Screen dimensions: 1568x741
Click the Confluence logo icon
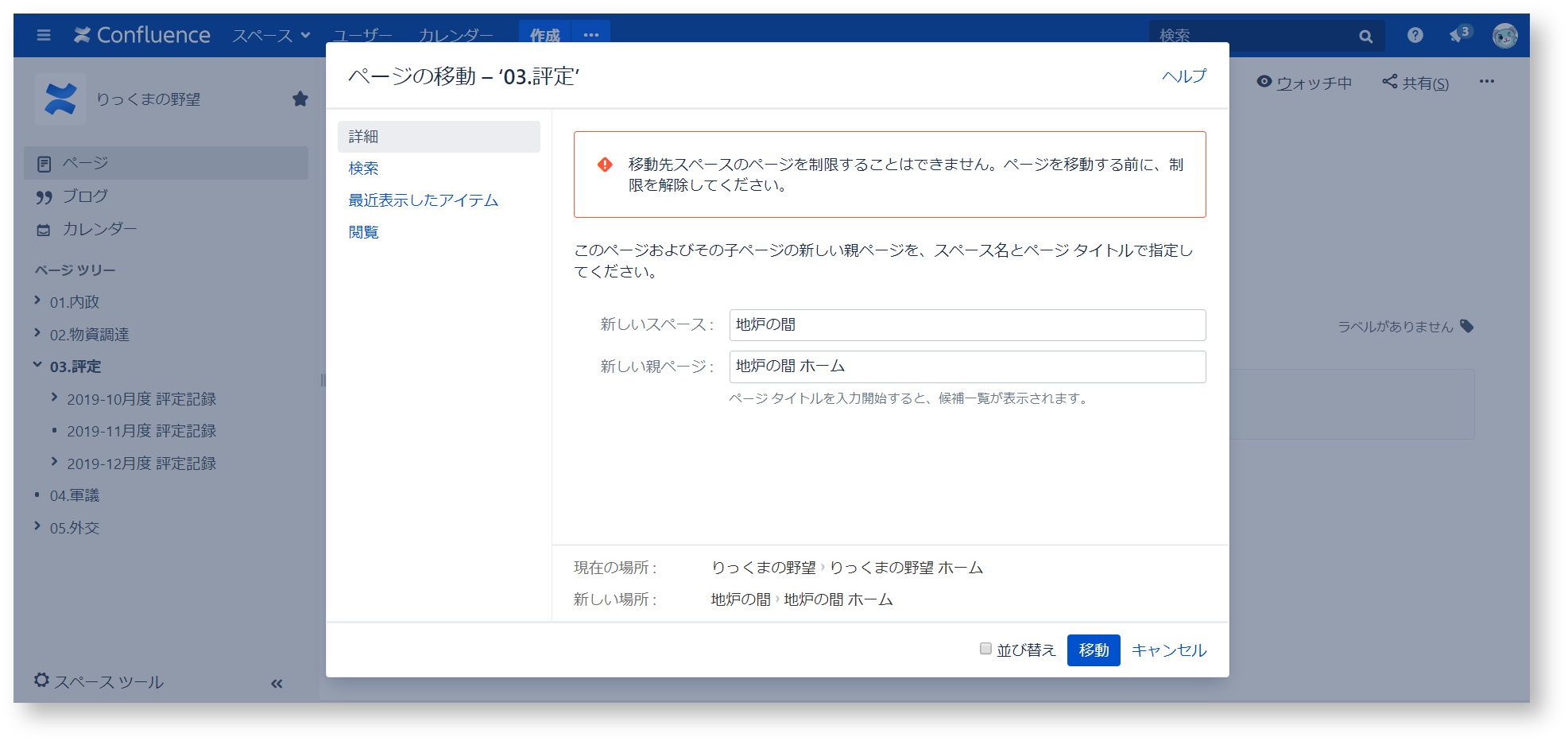click(x=82, y=35)
